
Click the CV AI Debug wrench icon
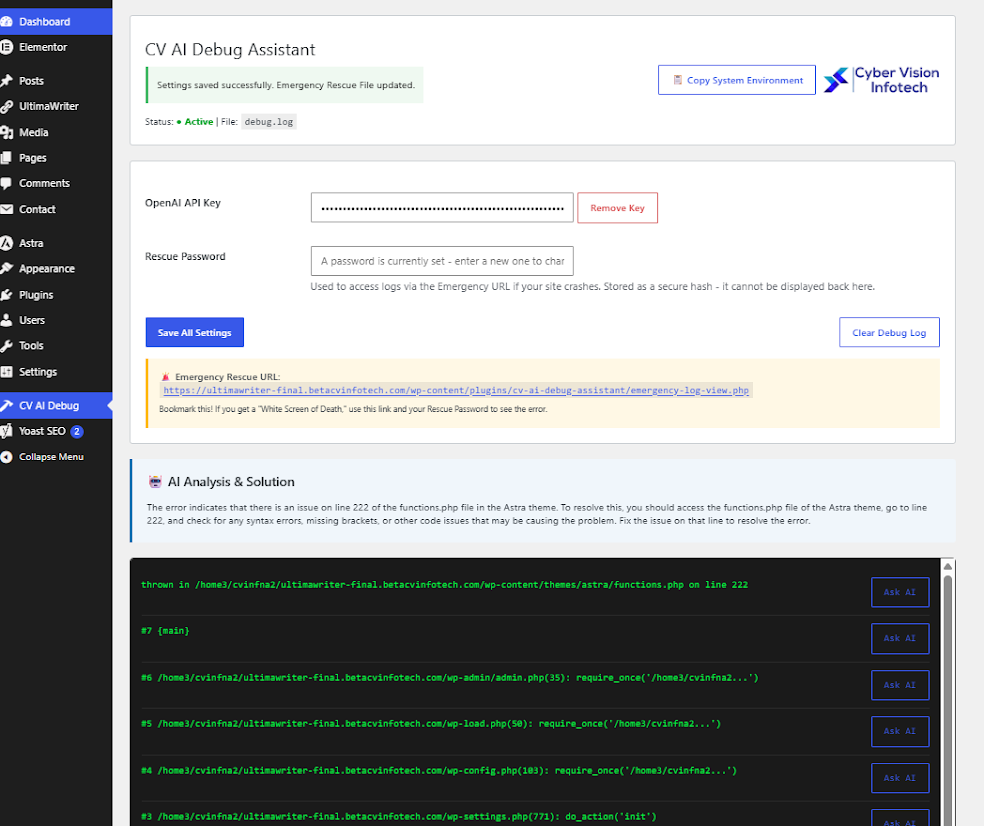6,405
